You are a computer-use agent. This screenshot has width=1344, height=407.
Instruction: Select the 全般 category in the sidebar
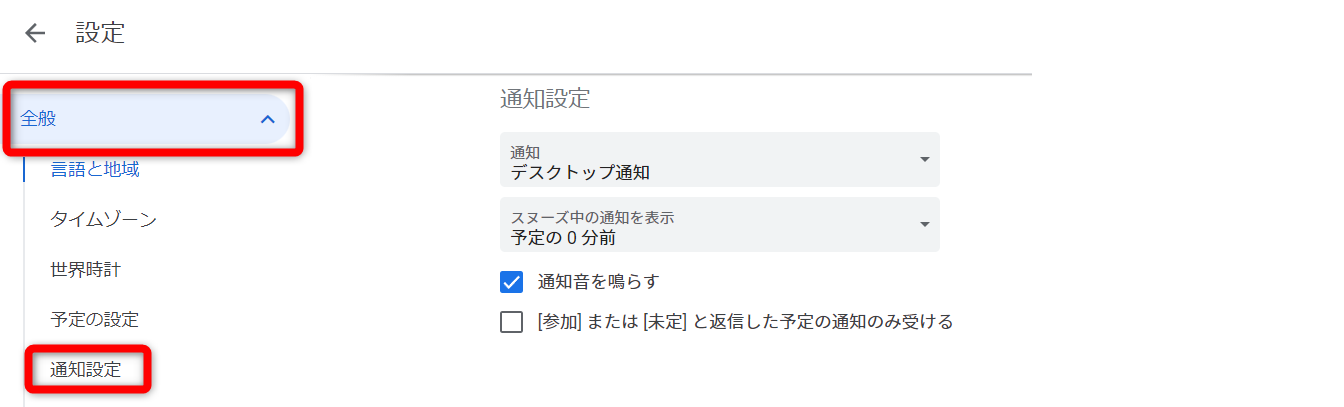[40, 119]
